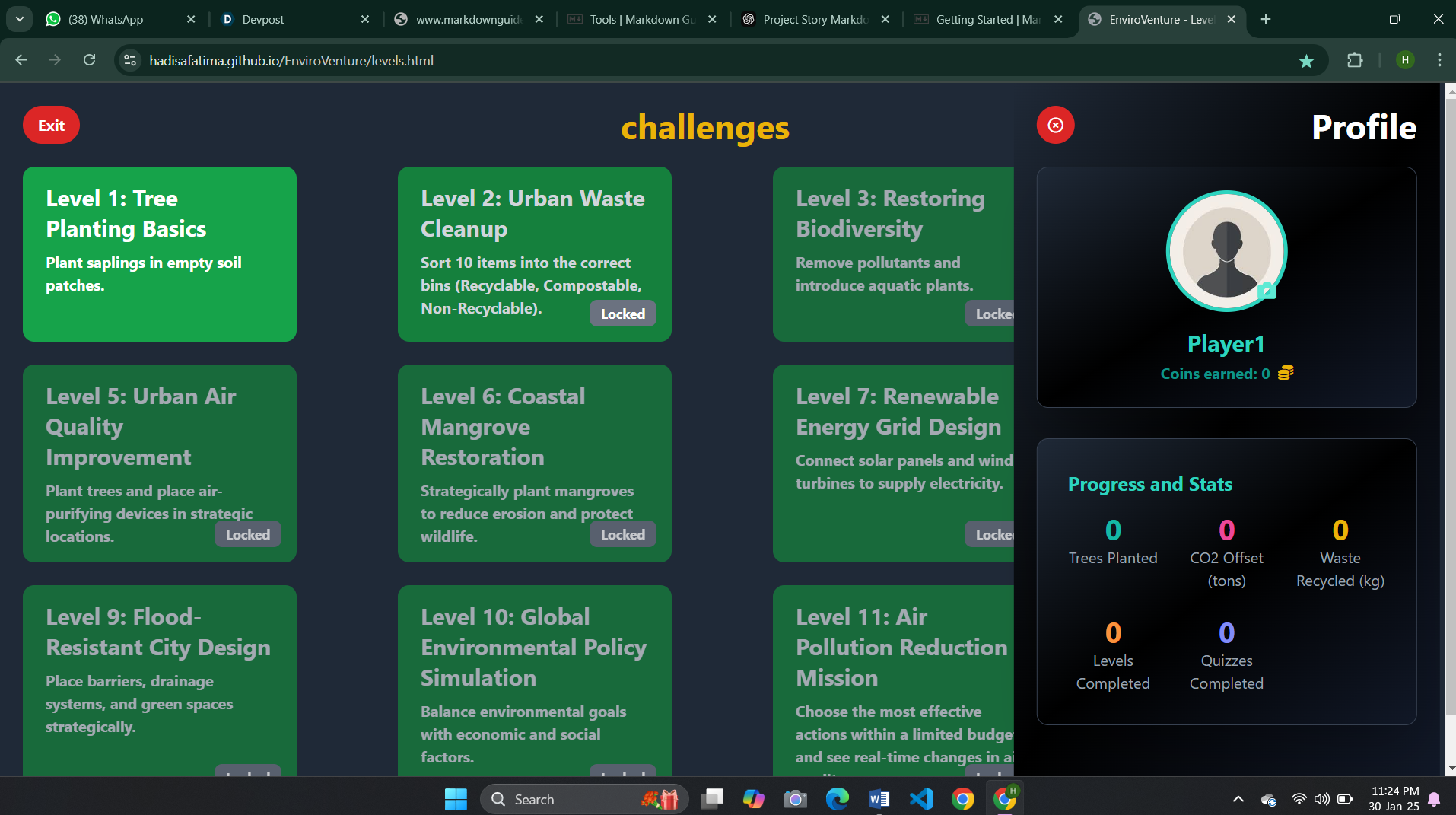The height and width of the screenshot is (815, 1456).
Task: Click the Progress and Stats heading
Action: pyautogui.click(x=1150, y=484)
